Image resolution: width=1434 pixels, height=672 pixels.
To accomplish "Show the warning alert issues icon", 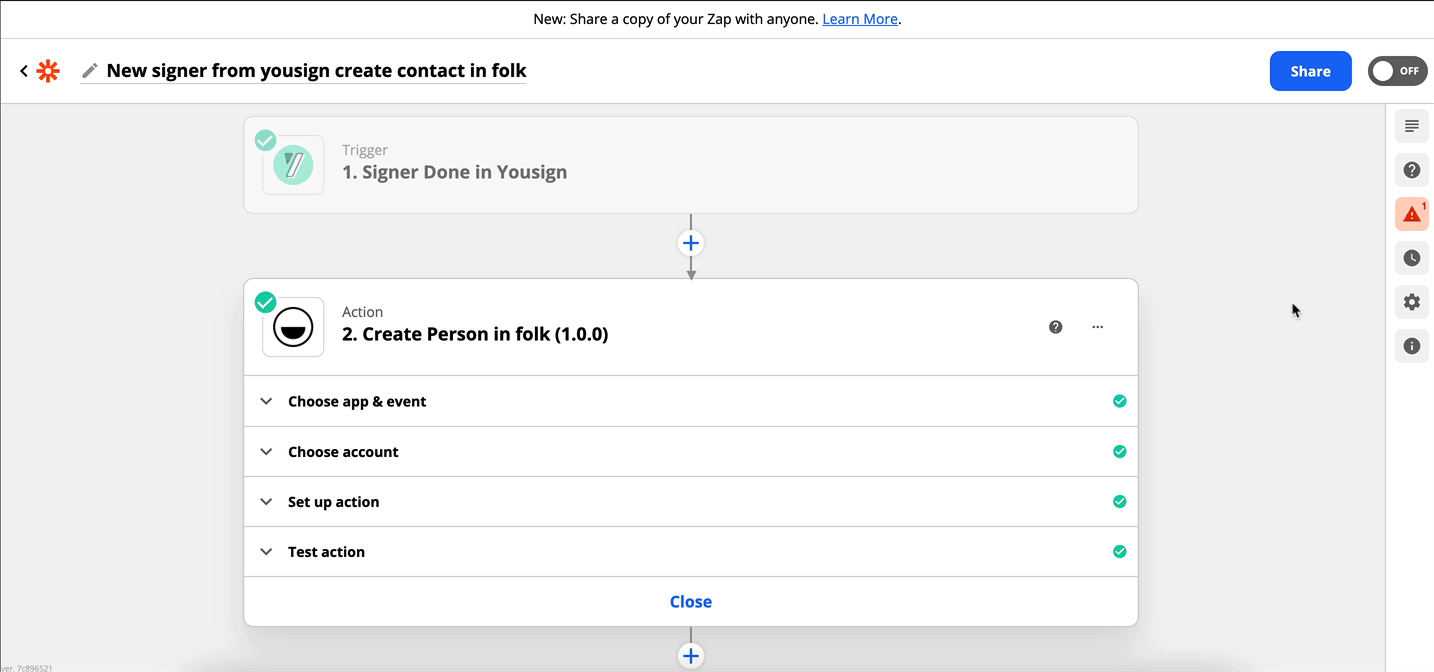I will (x=1412, y=214).
